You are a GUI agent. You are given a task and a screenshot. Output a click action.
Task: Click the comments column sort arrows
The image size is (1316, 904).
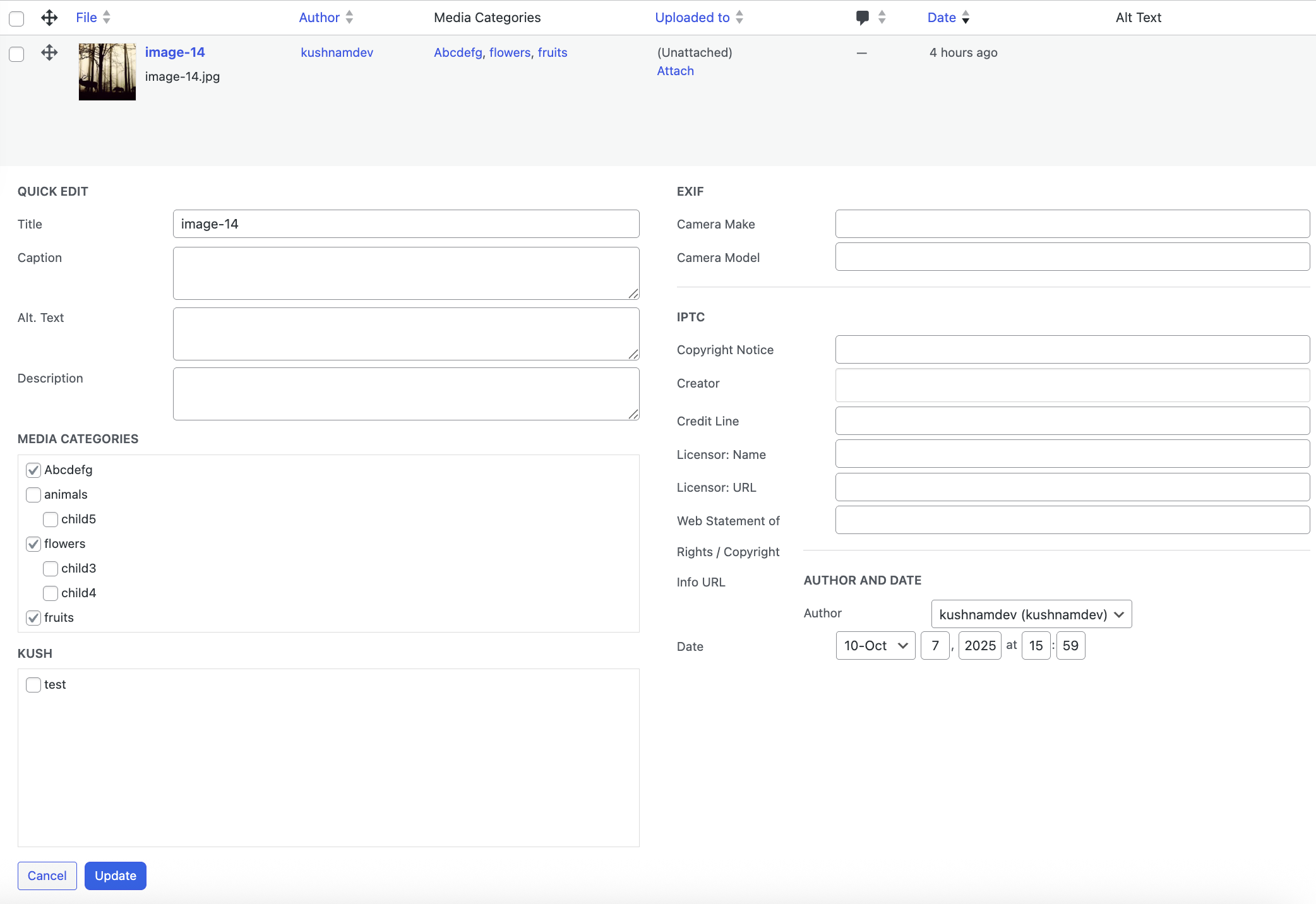[x=882, y=18]
